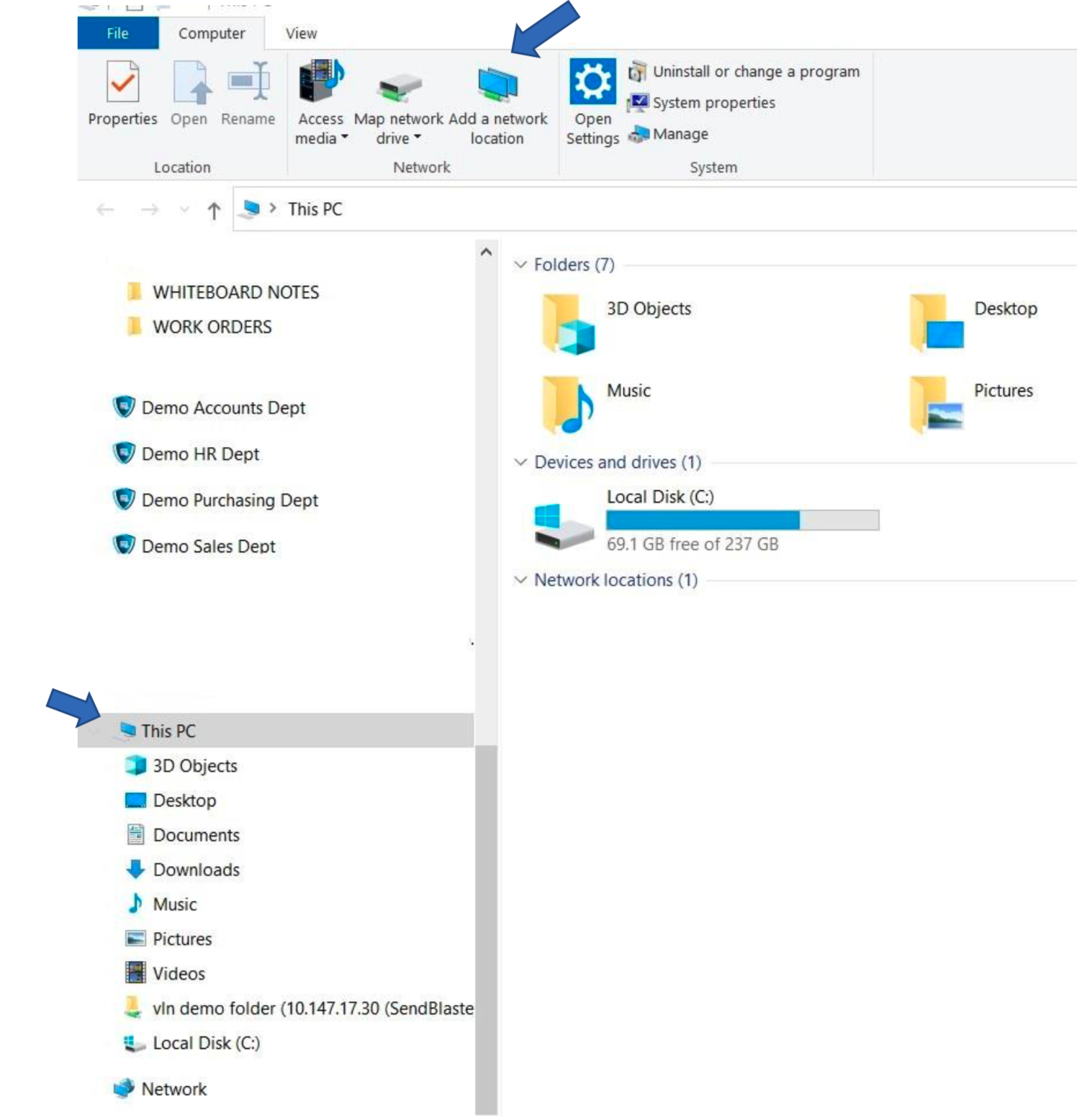Switch to the View ribbon tab
Viewport: 1077px width, 1120px height.
point(301,33)
